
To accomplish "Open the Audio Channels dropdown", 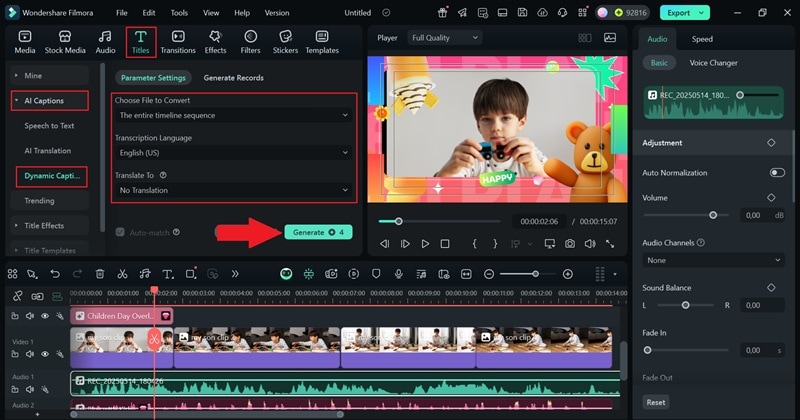I will [713, 260].
